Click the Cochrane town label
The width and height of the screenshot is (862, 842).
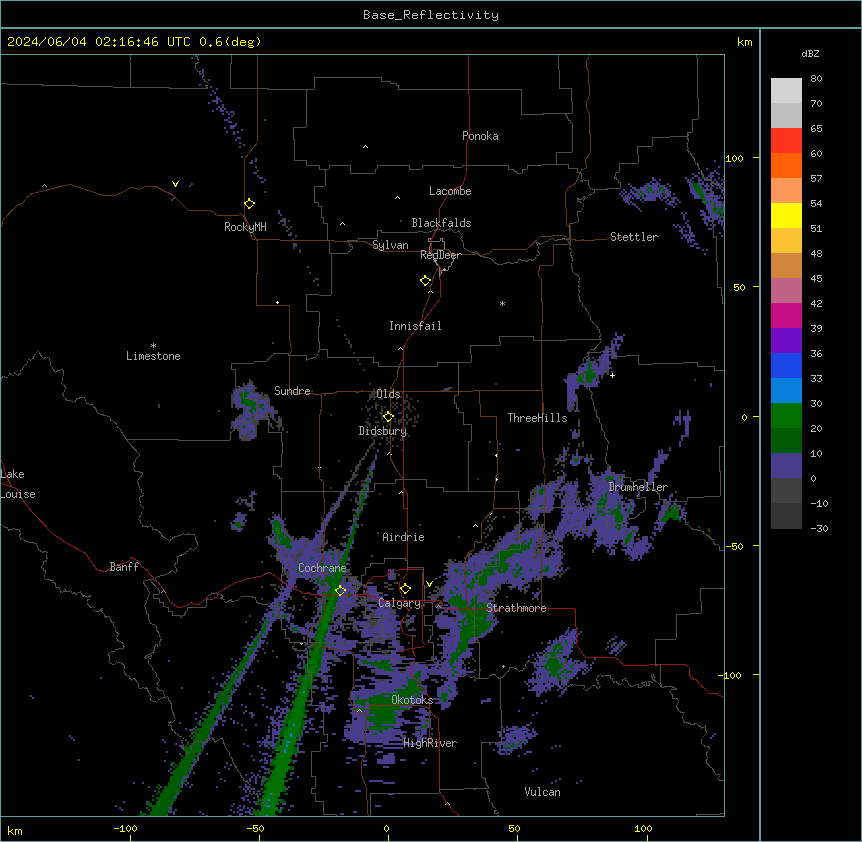(x=322, y=568)
